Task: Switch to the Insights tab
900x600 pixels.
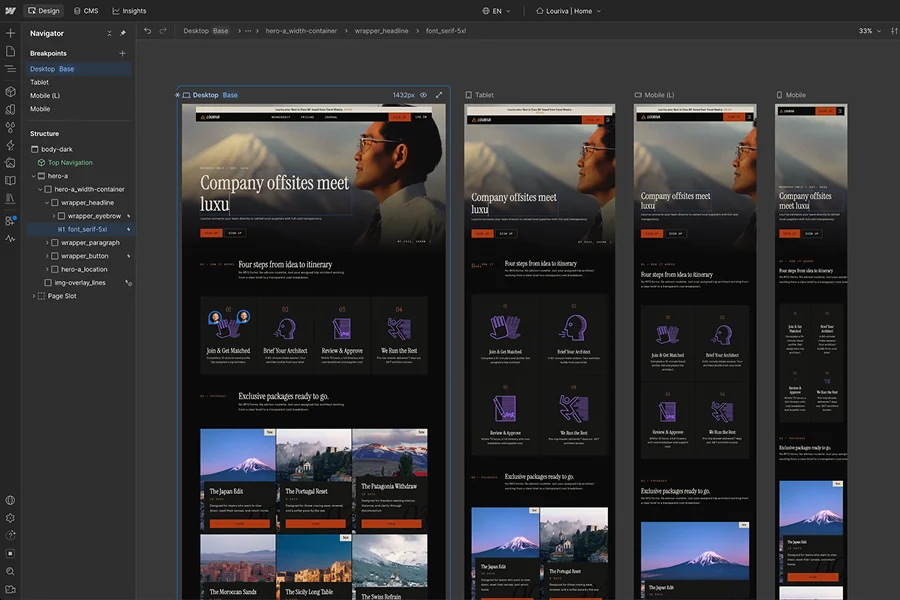Action: [x=129, y=10]
